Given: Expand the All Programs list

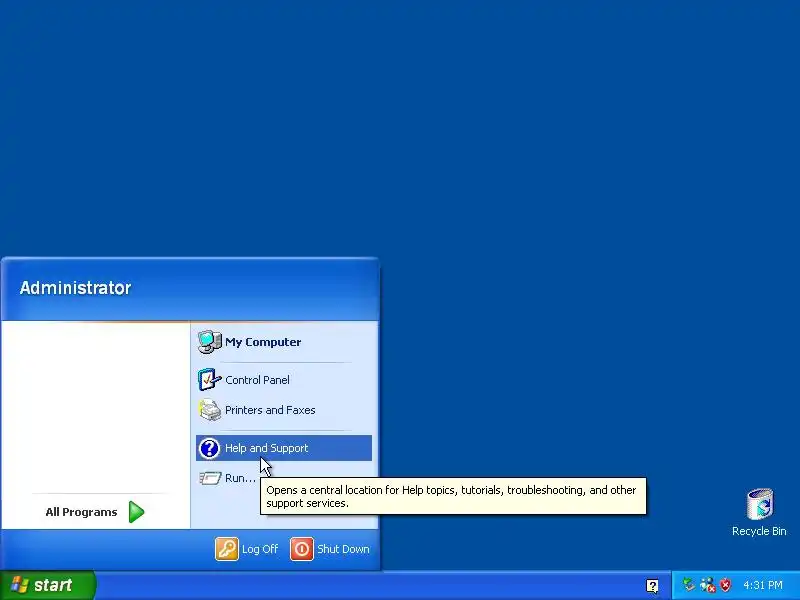Looking at the screenshot, I should tap(95, 512).
